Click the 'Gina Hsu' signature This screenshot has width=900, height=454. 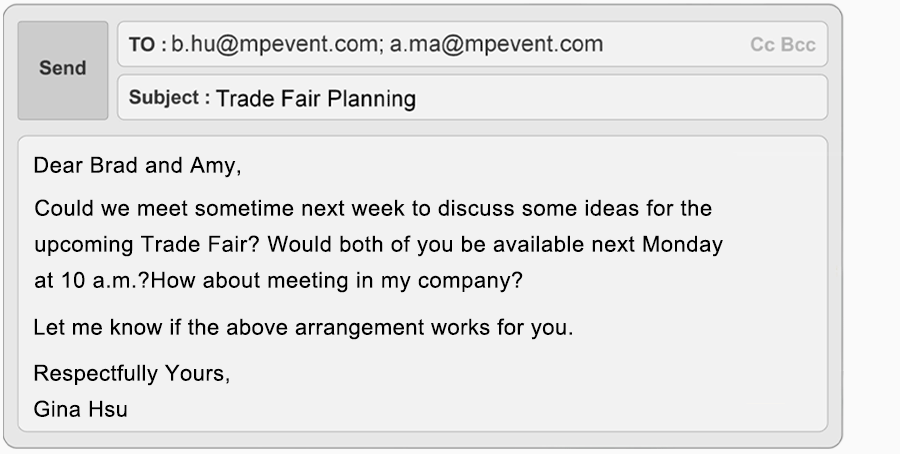pos(80,408)
